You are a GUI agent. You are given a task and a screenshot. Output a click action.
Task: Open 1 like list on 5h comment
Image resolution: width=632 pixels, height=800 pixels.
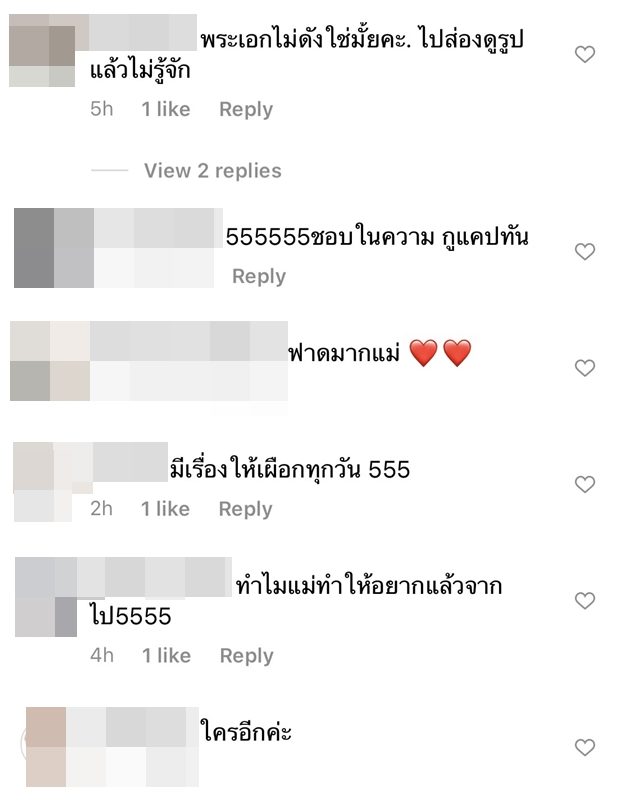coord(166,109)
